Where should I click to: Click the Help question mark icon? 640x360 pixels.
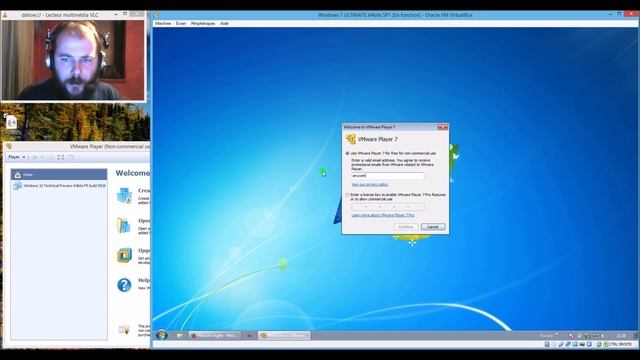coord(124,285)
